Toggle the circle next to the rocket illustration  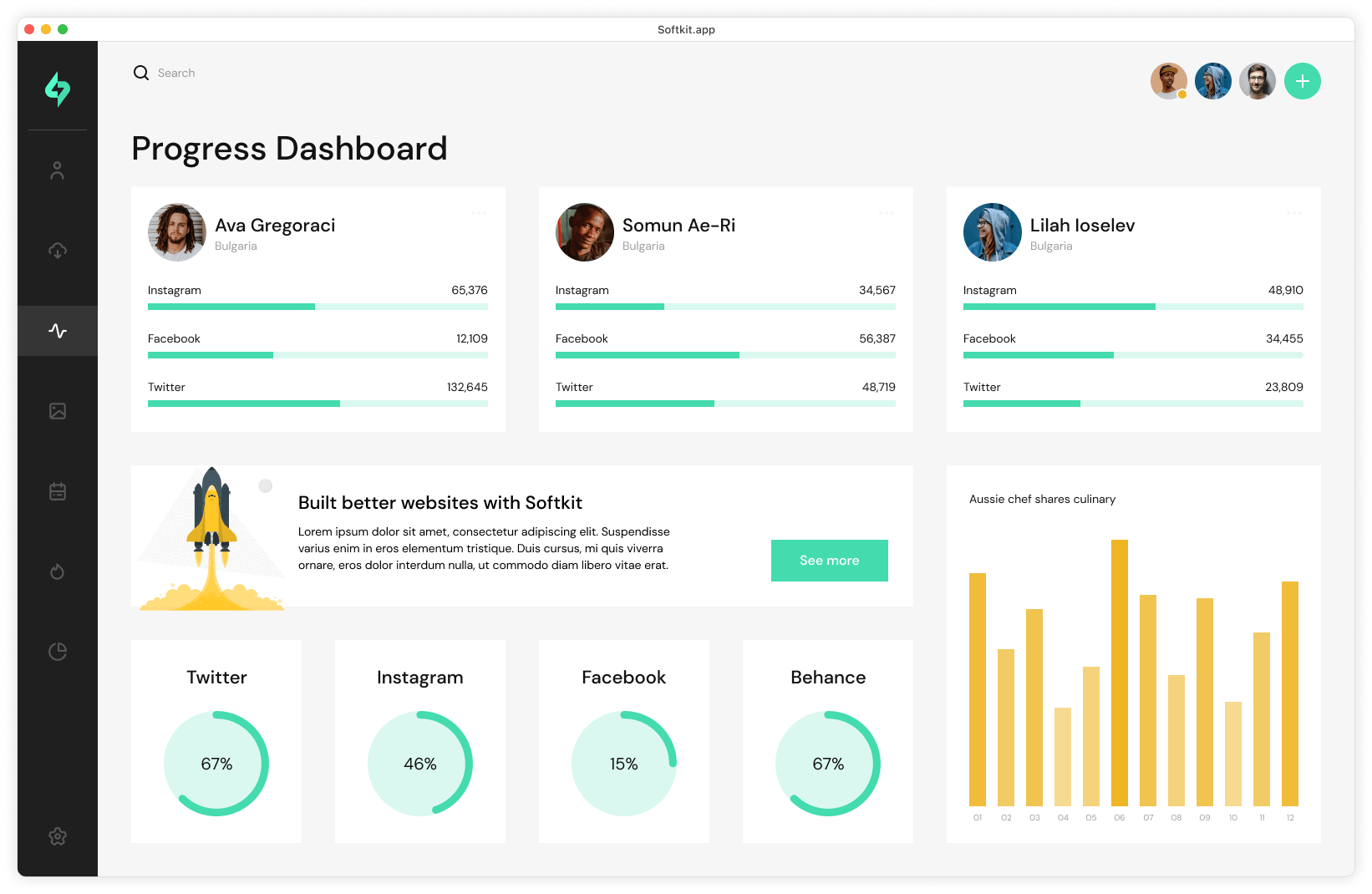(266, 485)
